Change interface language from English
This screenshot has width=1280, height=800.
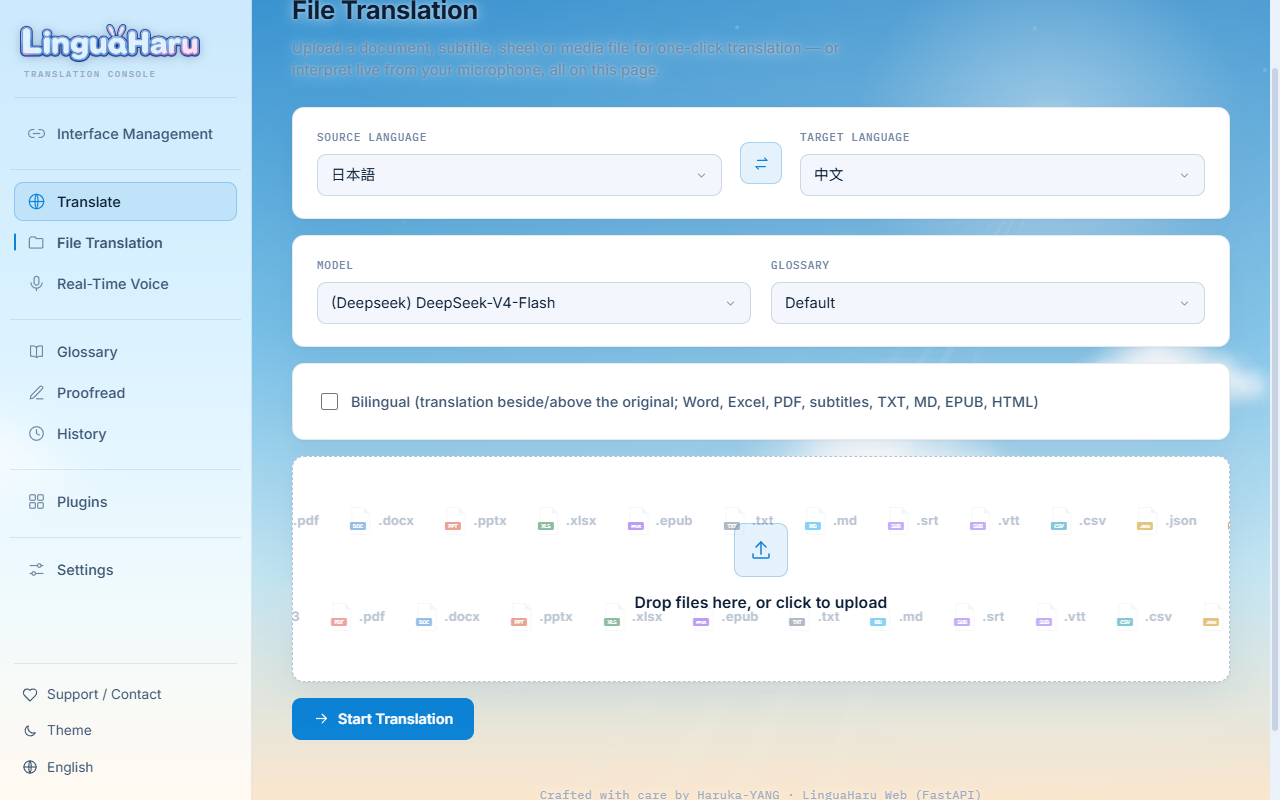[x=125, y=768]
